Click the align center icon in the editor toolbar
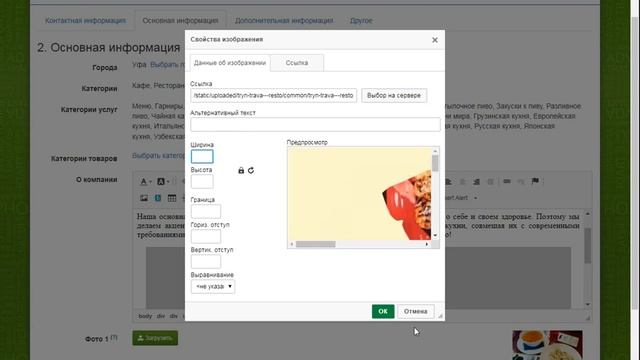This screenshot has width=640, height=360. [462, 182]
